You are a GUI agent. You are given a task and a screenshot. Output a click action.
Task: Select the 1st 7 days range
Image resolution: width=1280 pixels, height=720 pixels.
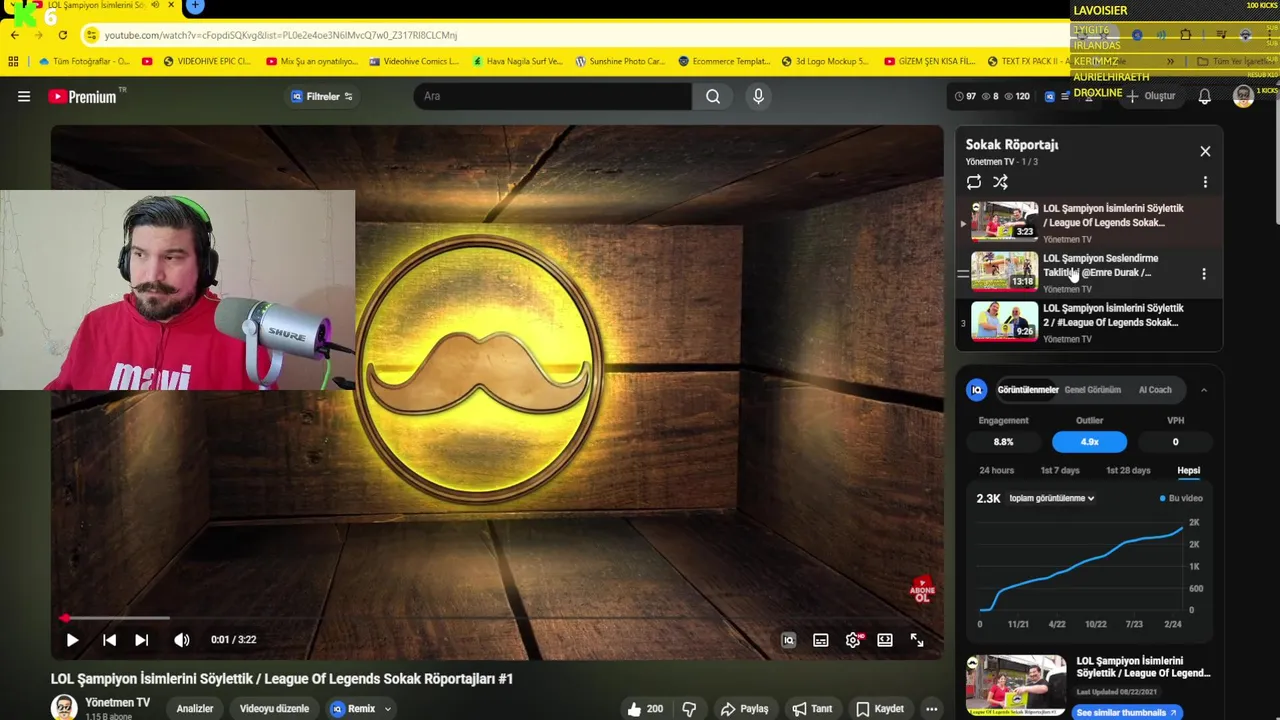click(x=1060, y=470)
